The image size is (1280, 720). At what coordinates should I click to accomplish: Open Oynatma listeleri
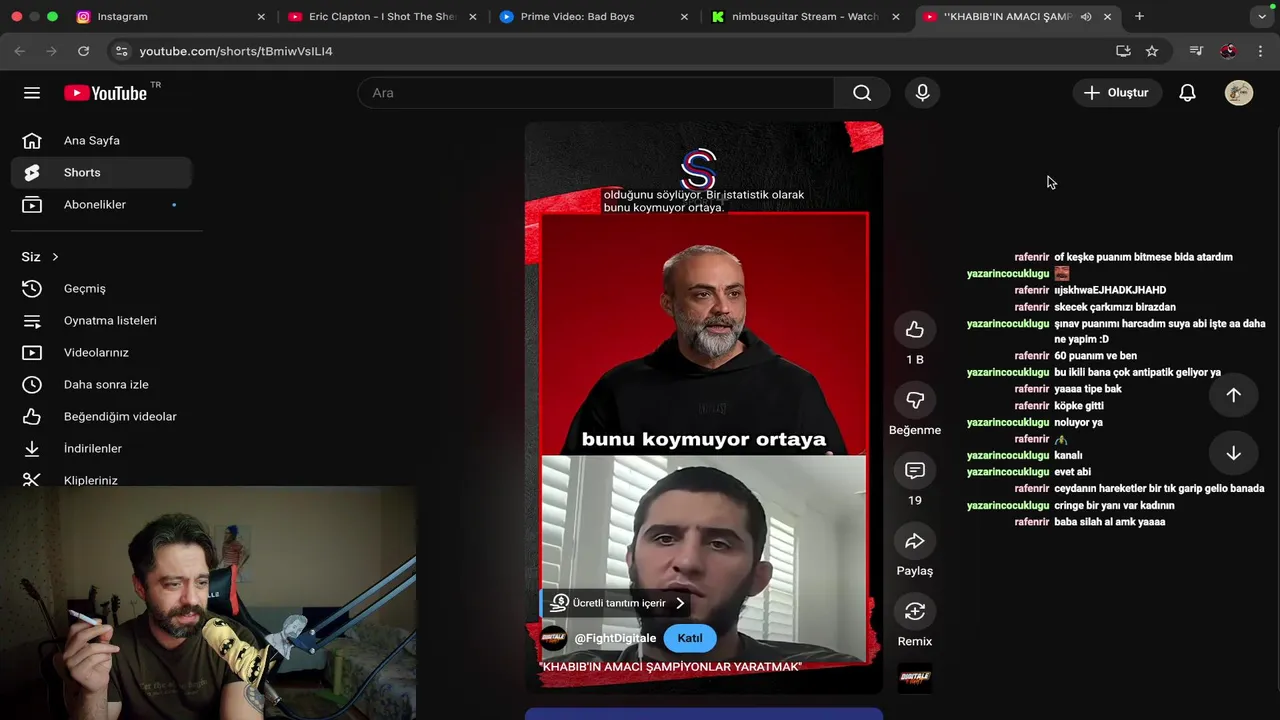pyautogui.click(x=102, y=321)
